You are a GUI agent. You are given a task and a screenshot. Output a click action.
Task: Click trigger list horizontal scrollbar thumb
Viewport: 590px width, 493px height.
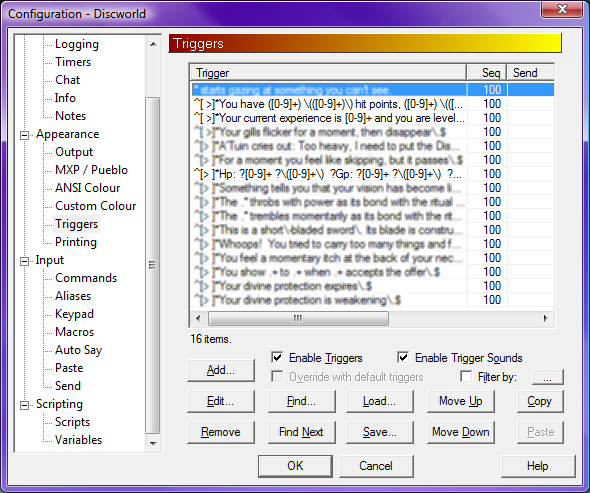tap(298, 318)
